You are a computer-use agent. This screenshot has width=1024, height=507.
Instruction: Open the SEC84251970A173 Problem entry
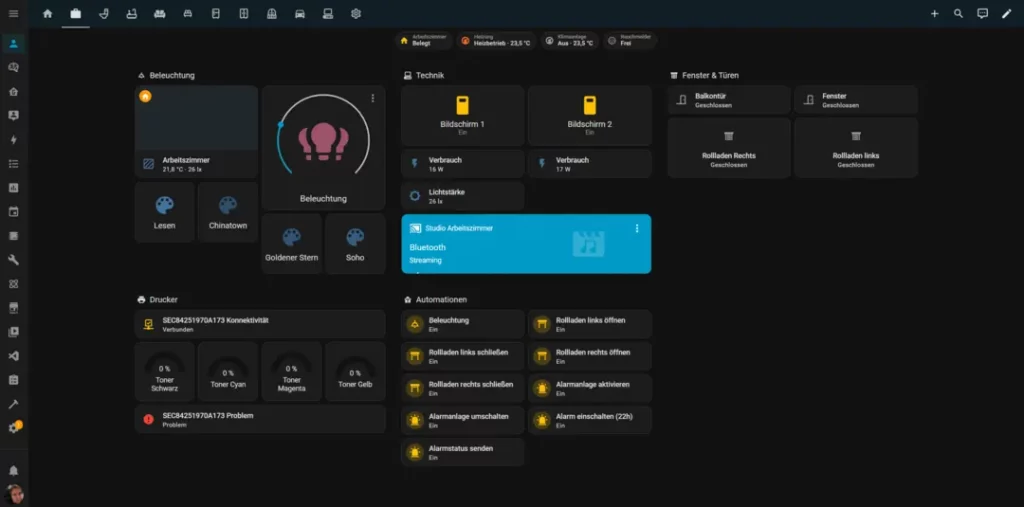coord(260,419)
